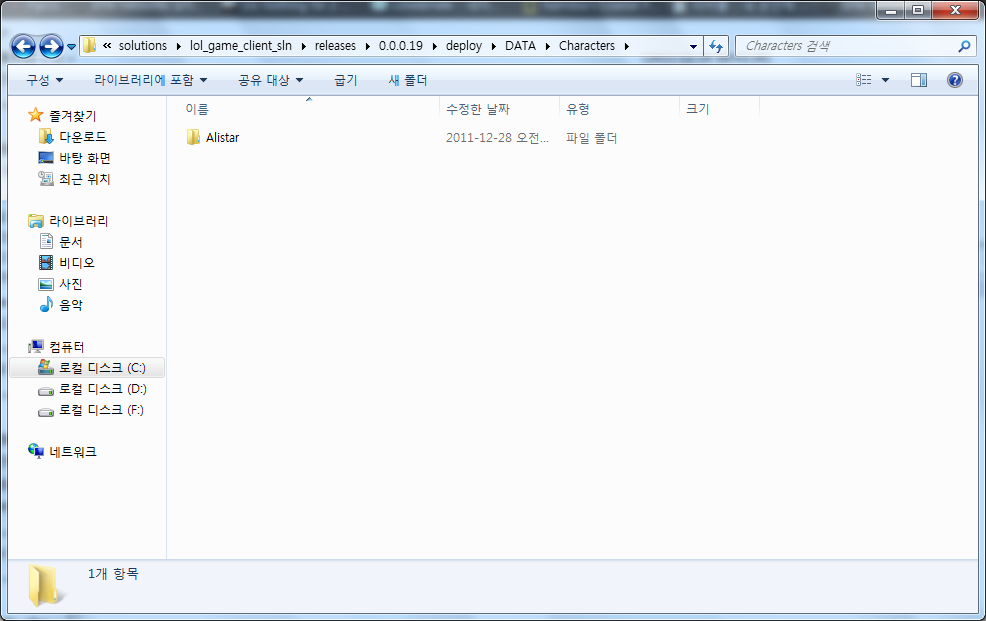This screenshot has width=986, height=621.
Task: Click the 즐겨찾기 star icon
Action: click(36, 114)
